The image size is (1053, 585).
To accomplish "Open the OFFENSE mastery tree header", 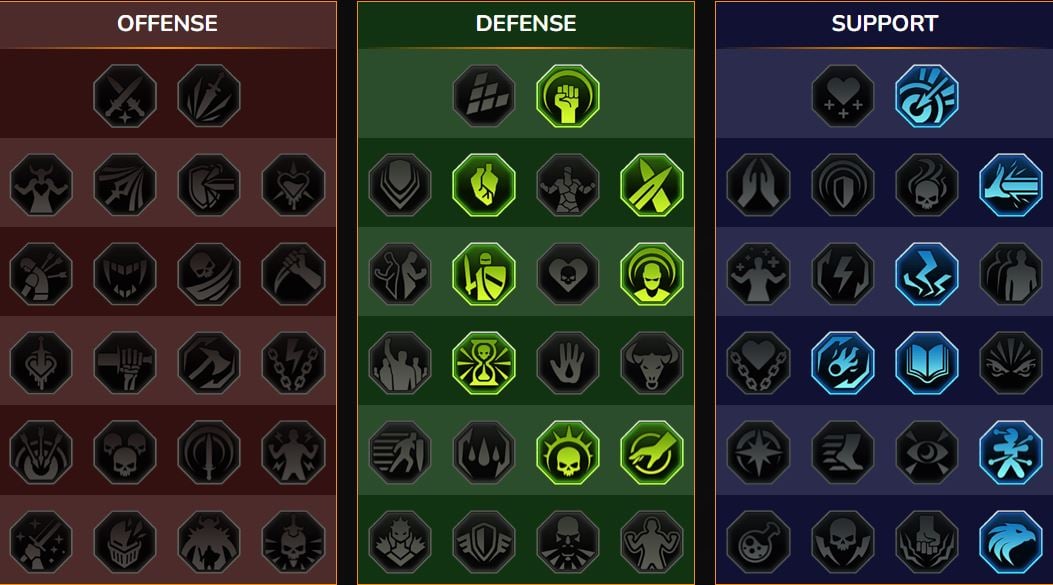I will coord(167,24).
